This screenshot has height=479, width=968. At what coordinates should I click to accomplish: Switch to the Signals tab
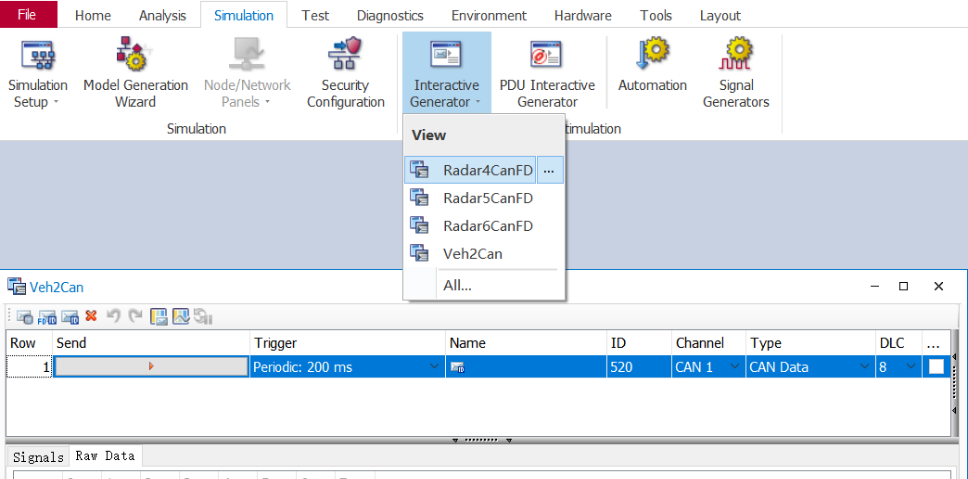pos(39,456)
